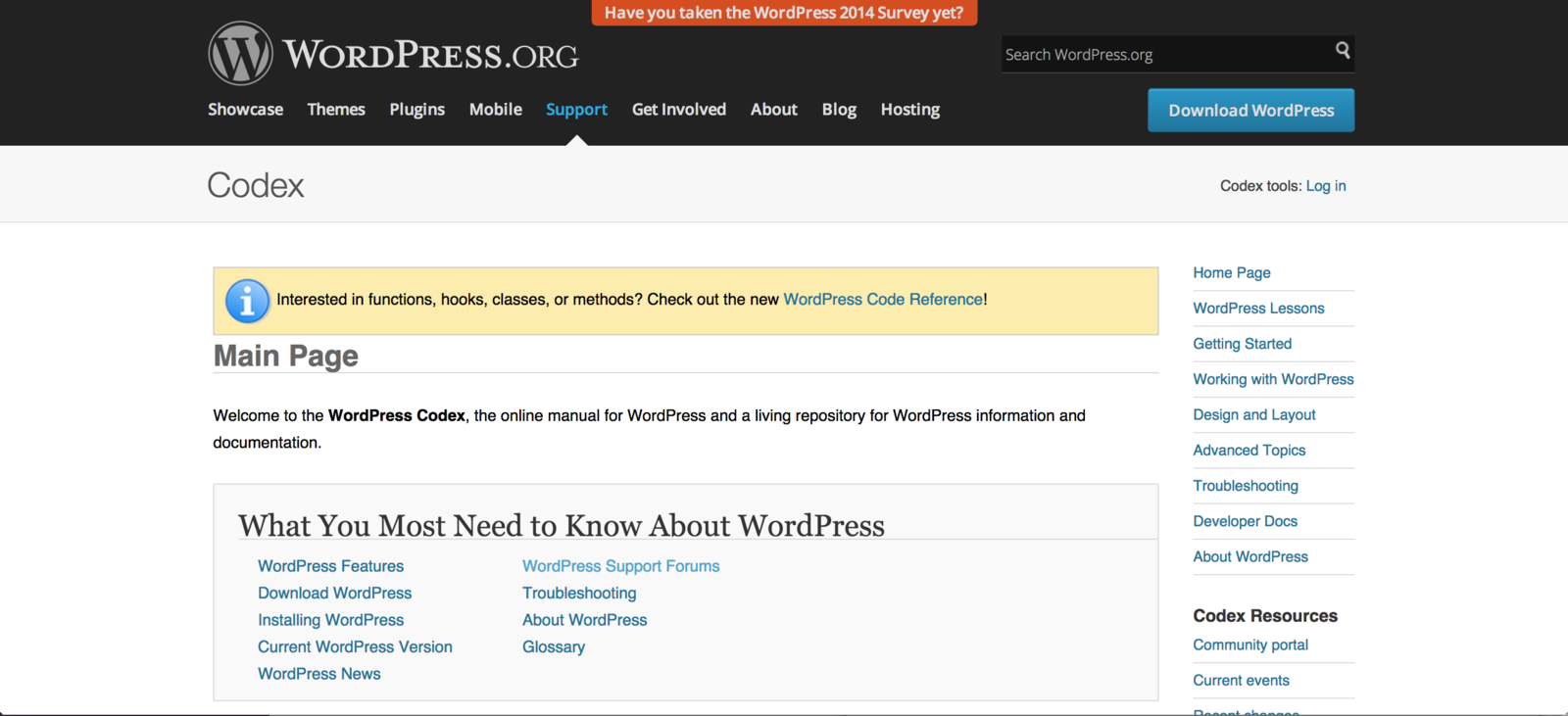The width and height of the screenshot is (1568, 716).
Task: Click the blue info icon in the notice
Action: pos(247,301)
